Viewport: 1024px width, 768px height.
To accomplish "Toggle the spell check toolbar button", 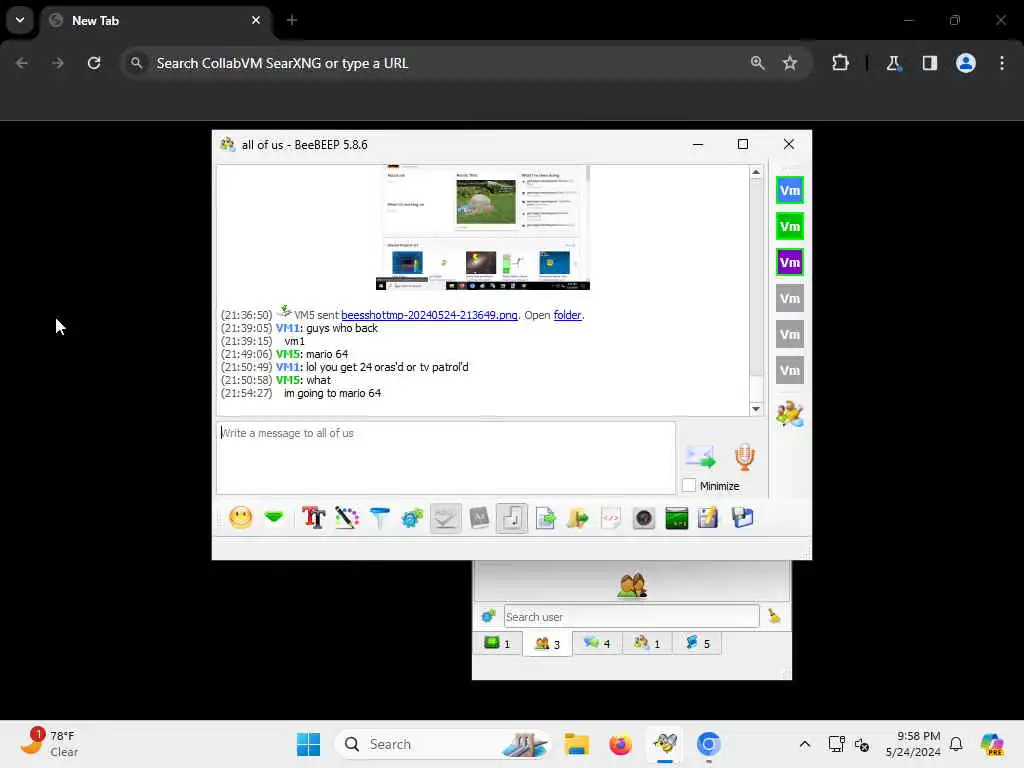I will (445, 518).
